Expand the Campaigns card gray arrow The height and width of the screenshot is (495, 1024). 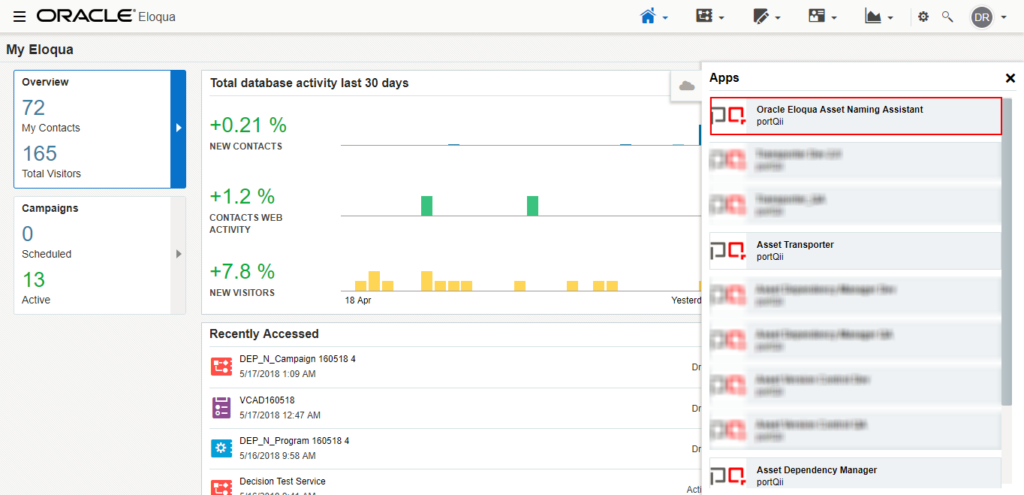(x=178, y=254)
